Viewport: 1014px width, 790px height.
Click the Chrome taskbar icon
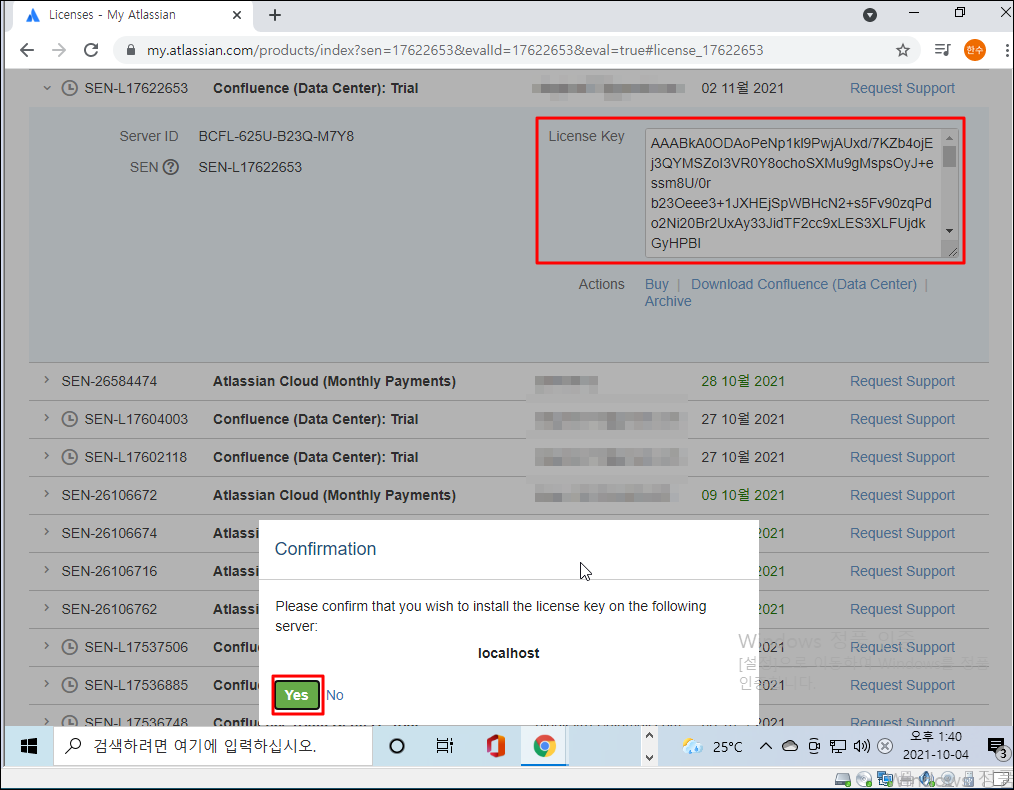tap(545, 746)
